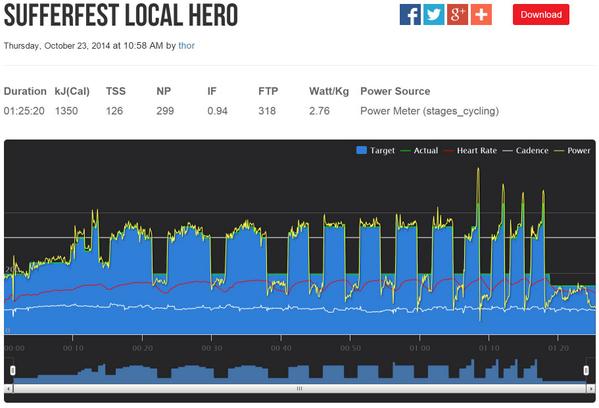Click the 00:40 time axis label
599x408 pixels.
281,348
